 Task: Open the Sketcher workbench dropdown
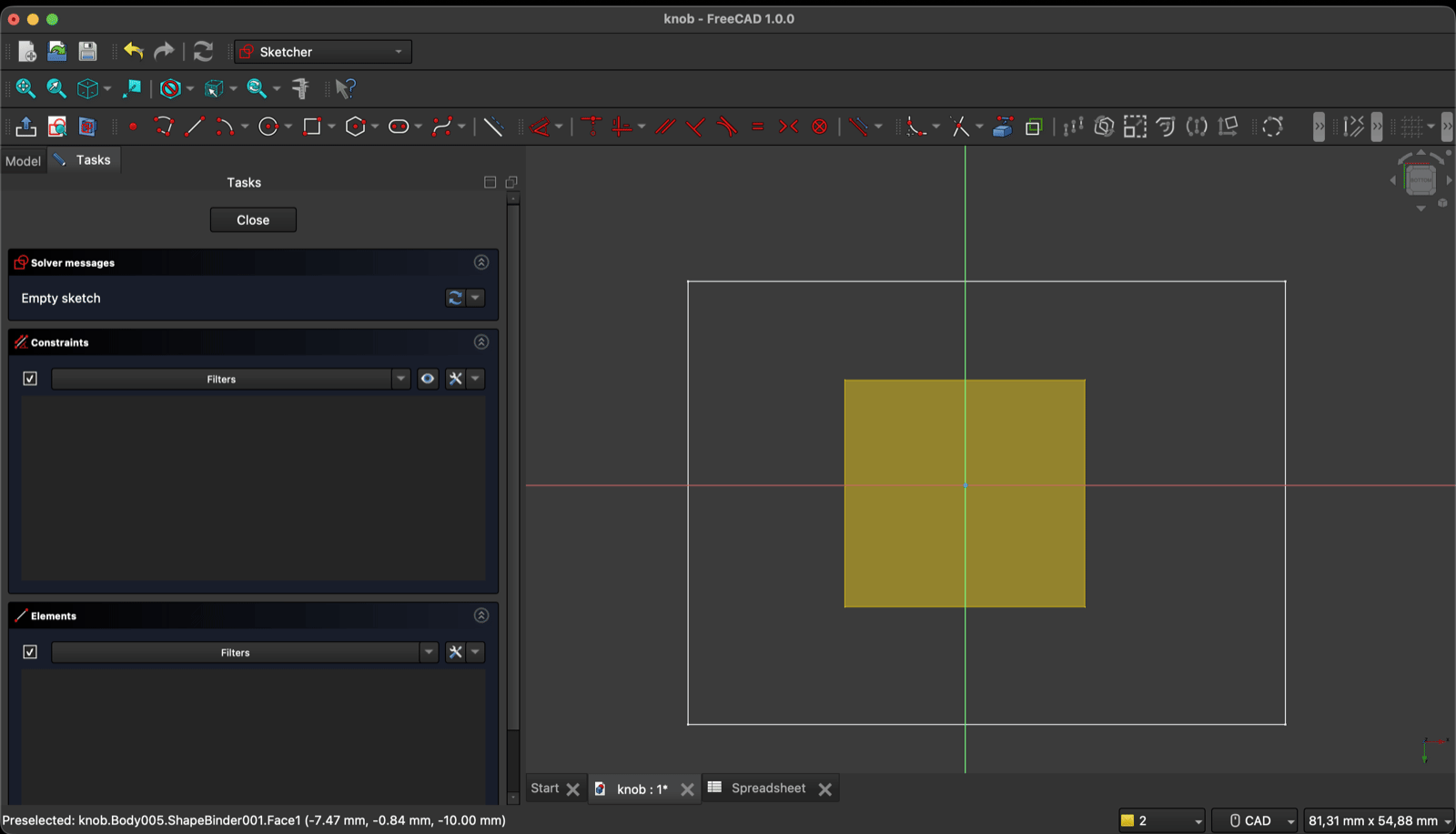click(323, 52)
